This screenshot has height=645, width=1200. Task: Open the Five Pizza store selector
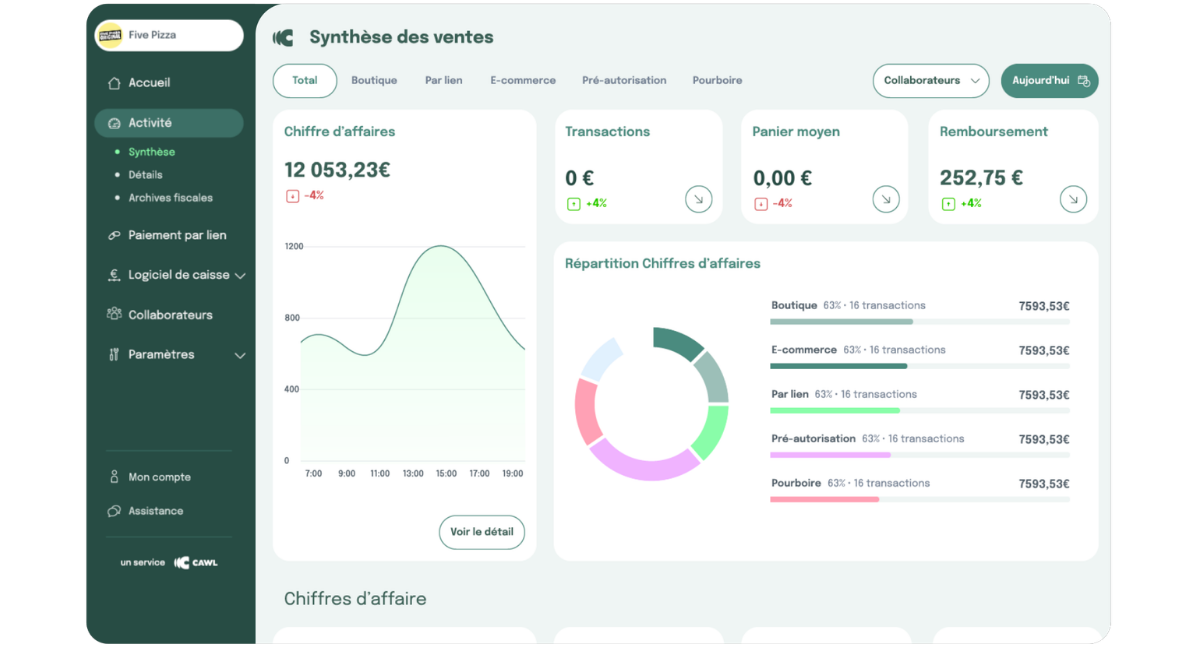tap(169, 35)
